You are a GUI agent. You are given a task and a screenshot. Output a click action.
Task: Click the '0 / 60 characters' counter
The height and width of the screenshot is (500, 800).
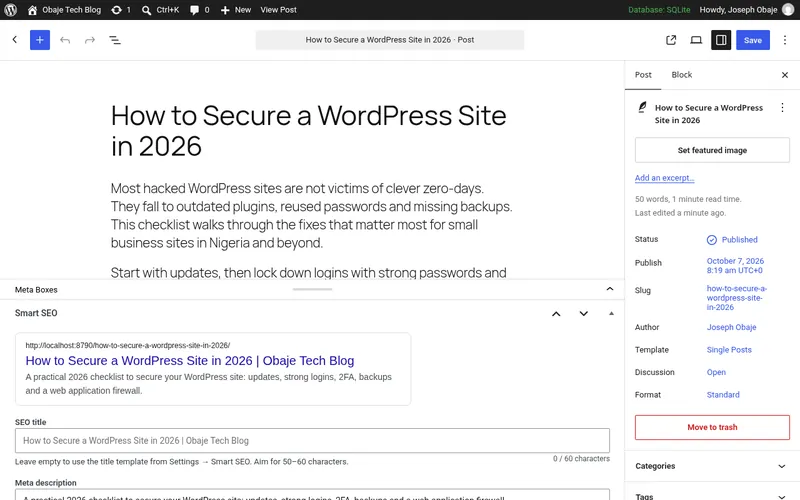(581, 458)
